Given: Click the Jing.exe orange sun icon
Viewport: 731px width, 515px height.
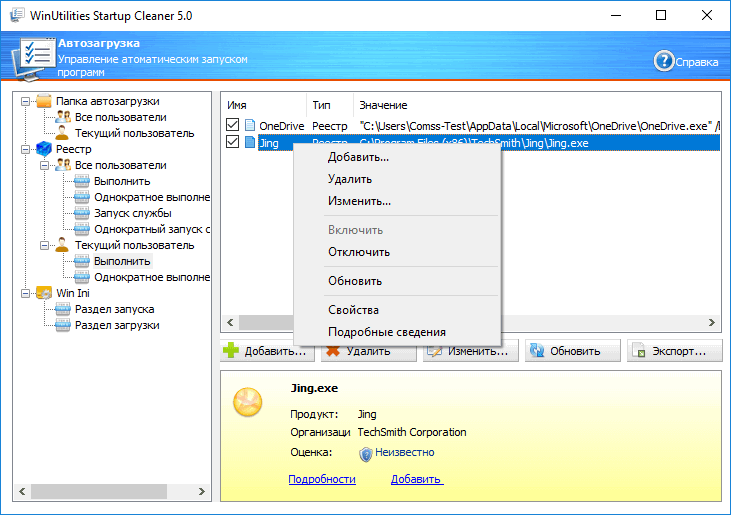Looking at the screenshot, I should [248, 402].
